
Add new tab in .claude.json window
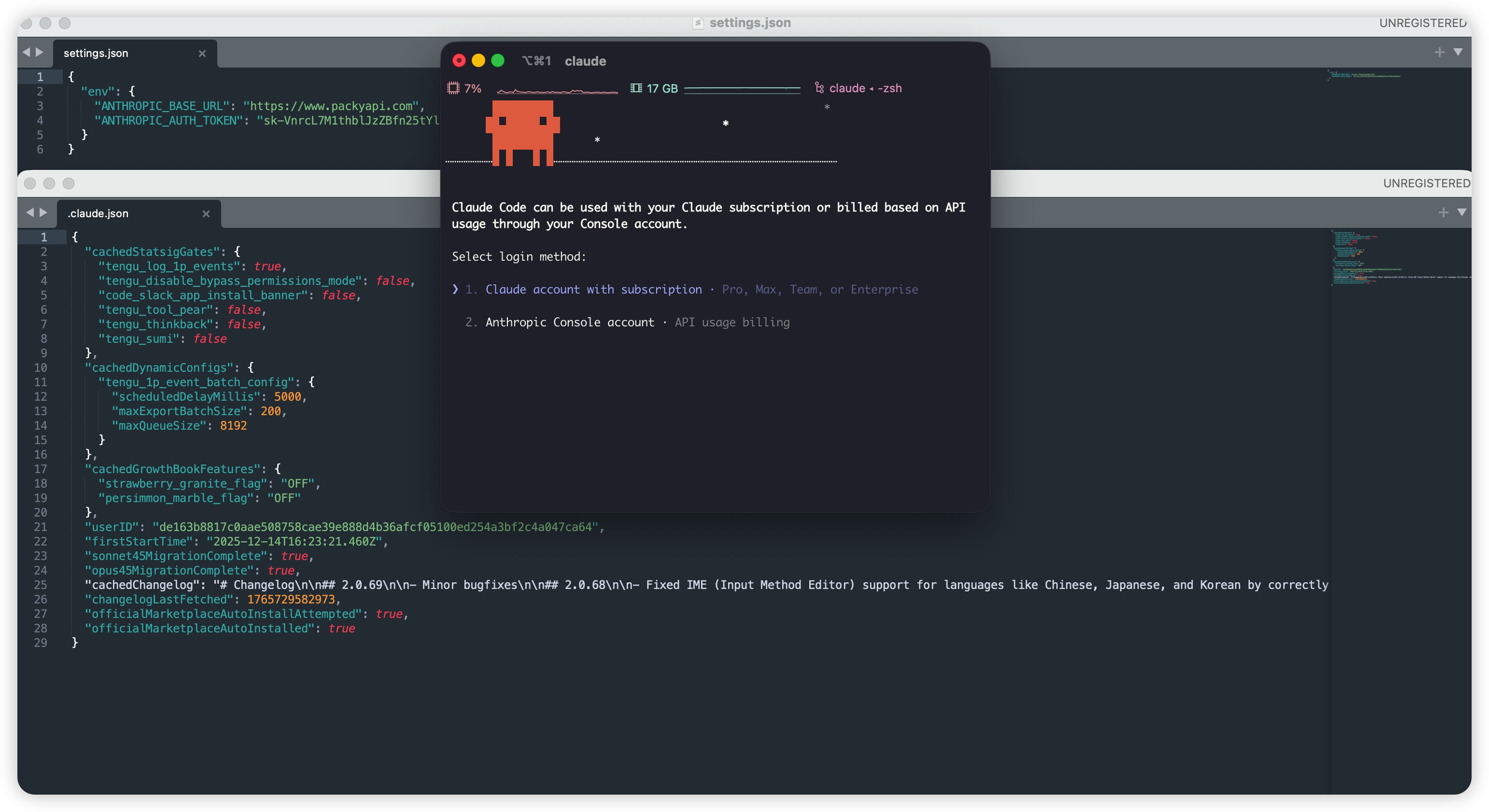[1443, 212]
